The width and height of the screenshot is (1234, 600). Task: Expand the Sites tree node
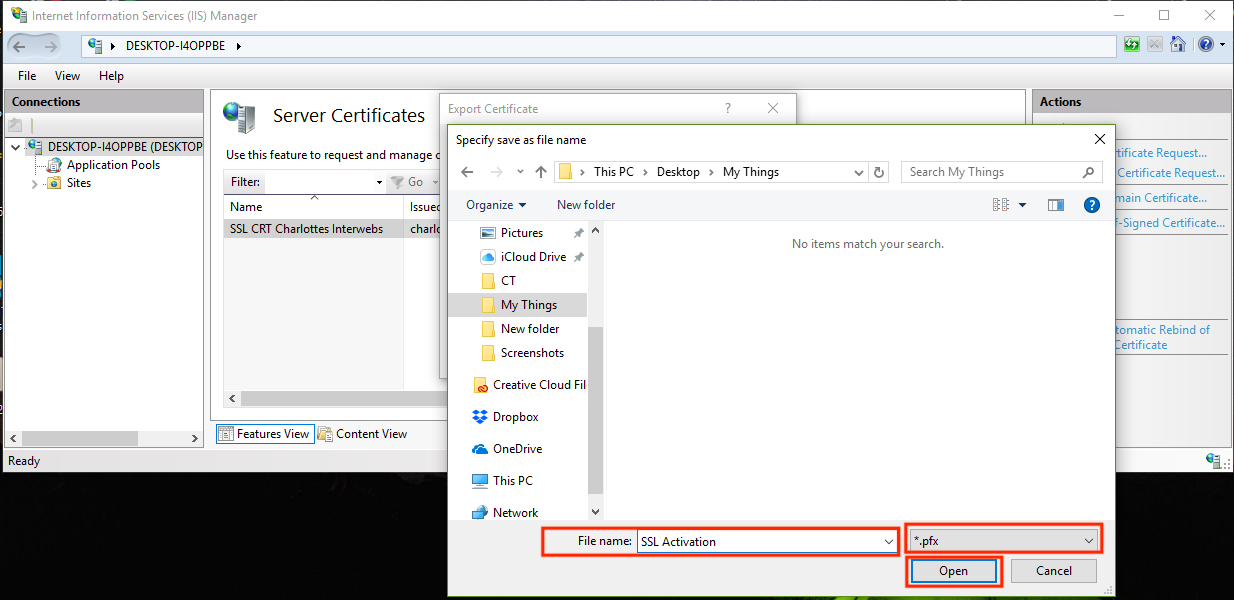tap(35, 184)
